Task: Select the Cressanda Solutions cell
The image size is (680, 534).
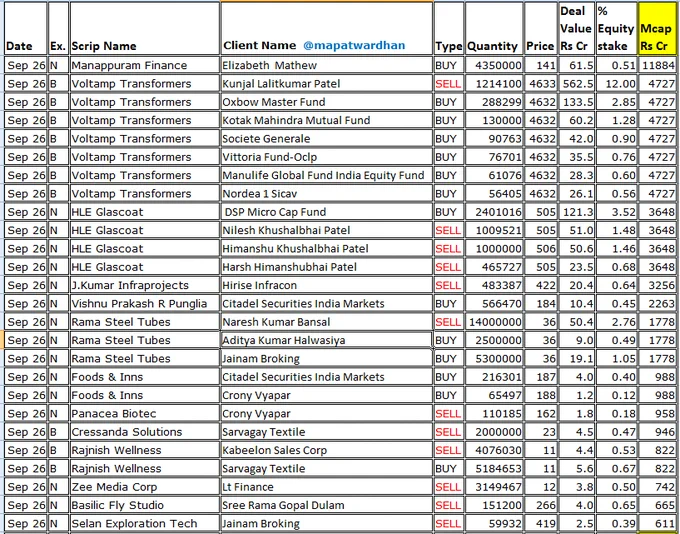Action: 144,432
